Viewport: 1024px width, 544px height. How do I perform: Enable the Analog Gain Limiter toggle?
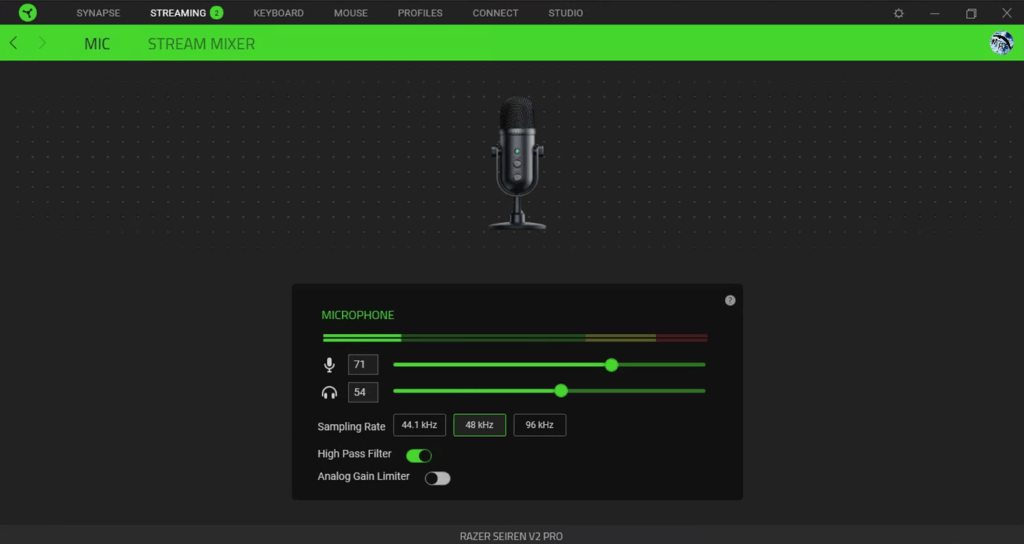click(x=437, y=478)
